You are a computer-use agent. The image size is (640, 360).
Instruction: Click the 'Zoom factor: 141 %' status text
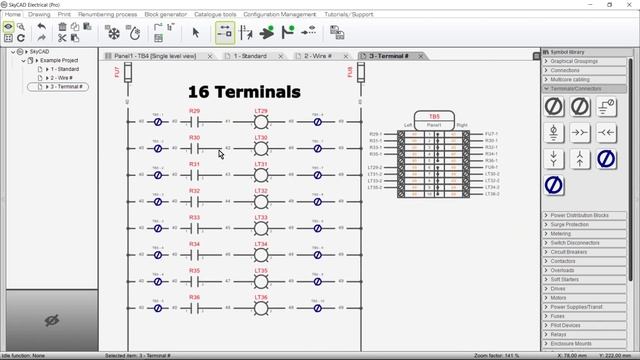tap(496, 356)
